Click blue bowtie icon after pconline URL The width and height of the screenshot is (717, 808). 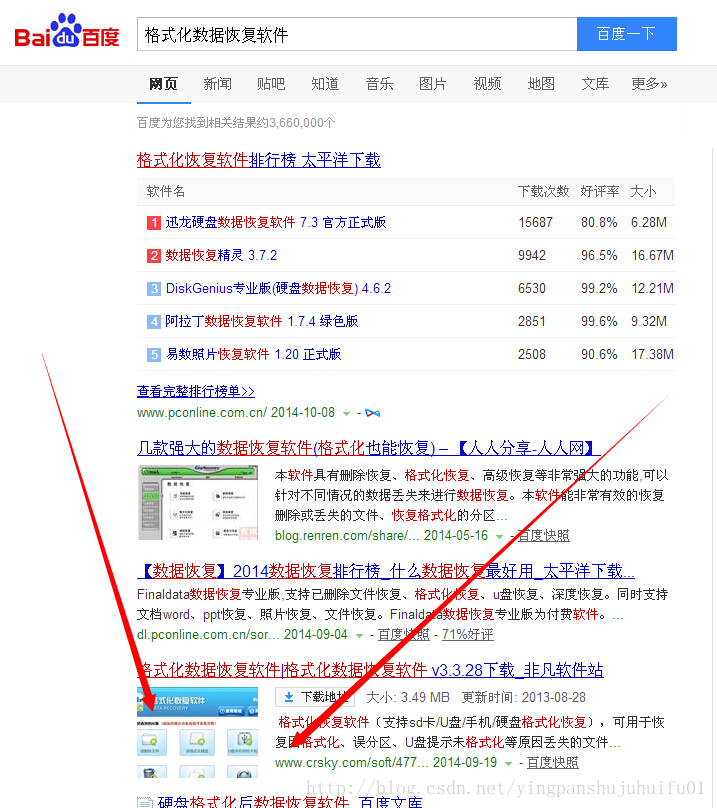click(x=373, y=413)
